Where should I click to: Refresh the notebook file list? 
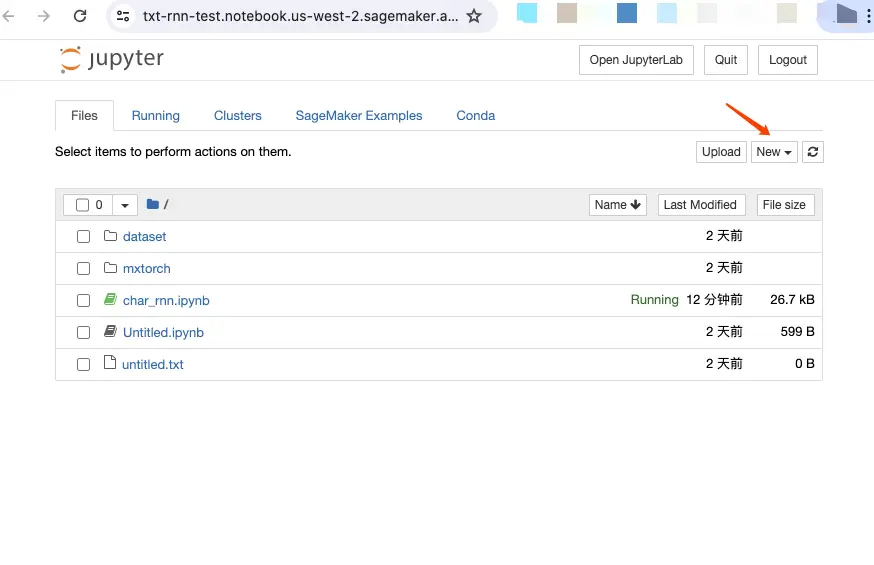(813, 152)
